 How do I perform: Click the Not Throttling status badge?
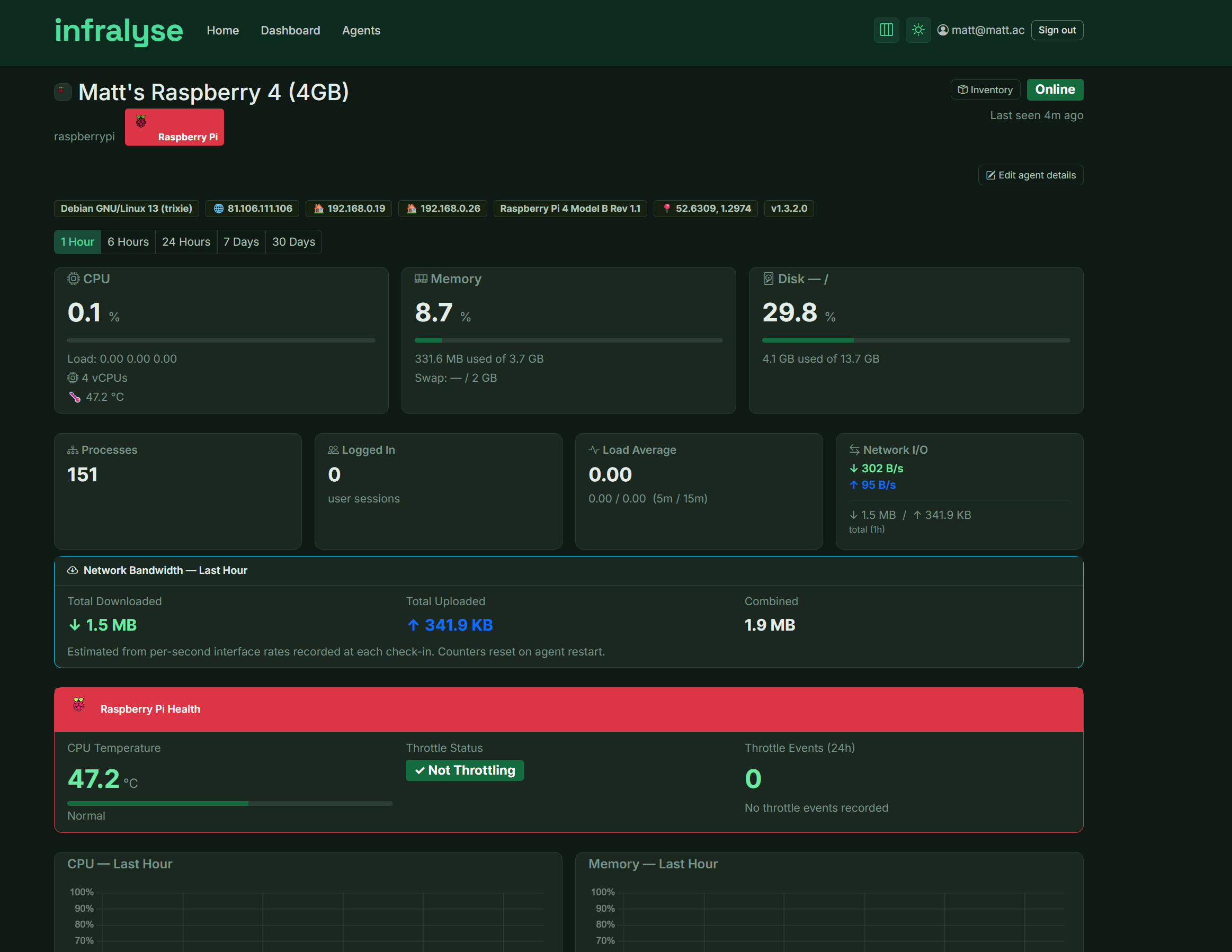465,770
